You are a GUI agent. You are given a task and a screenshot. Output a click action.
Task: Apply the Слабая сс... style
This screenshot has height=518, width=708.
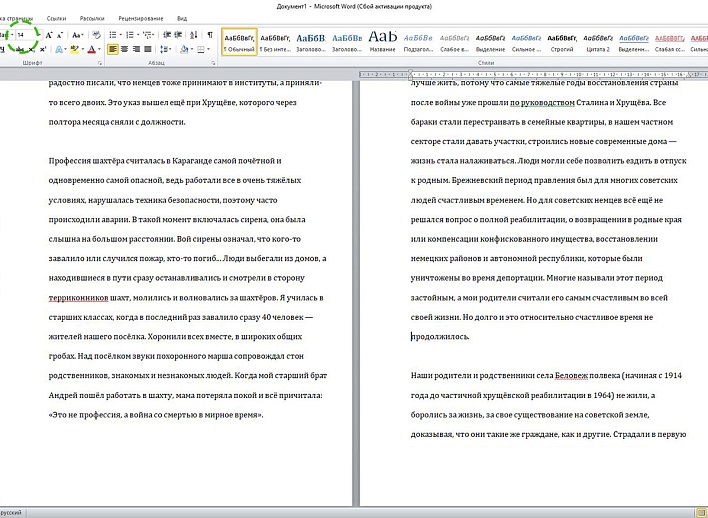point(670,42)
